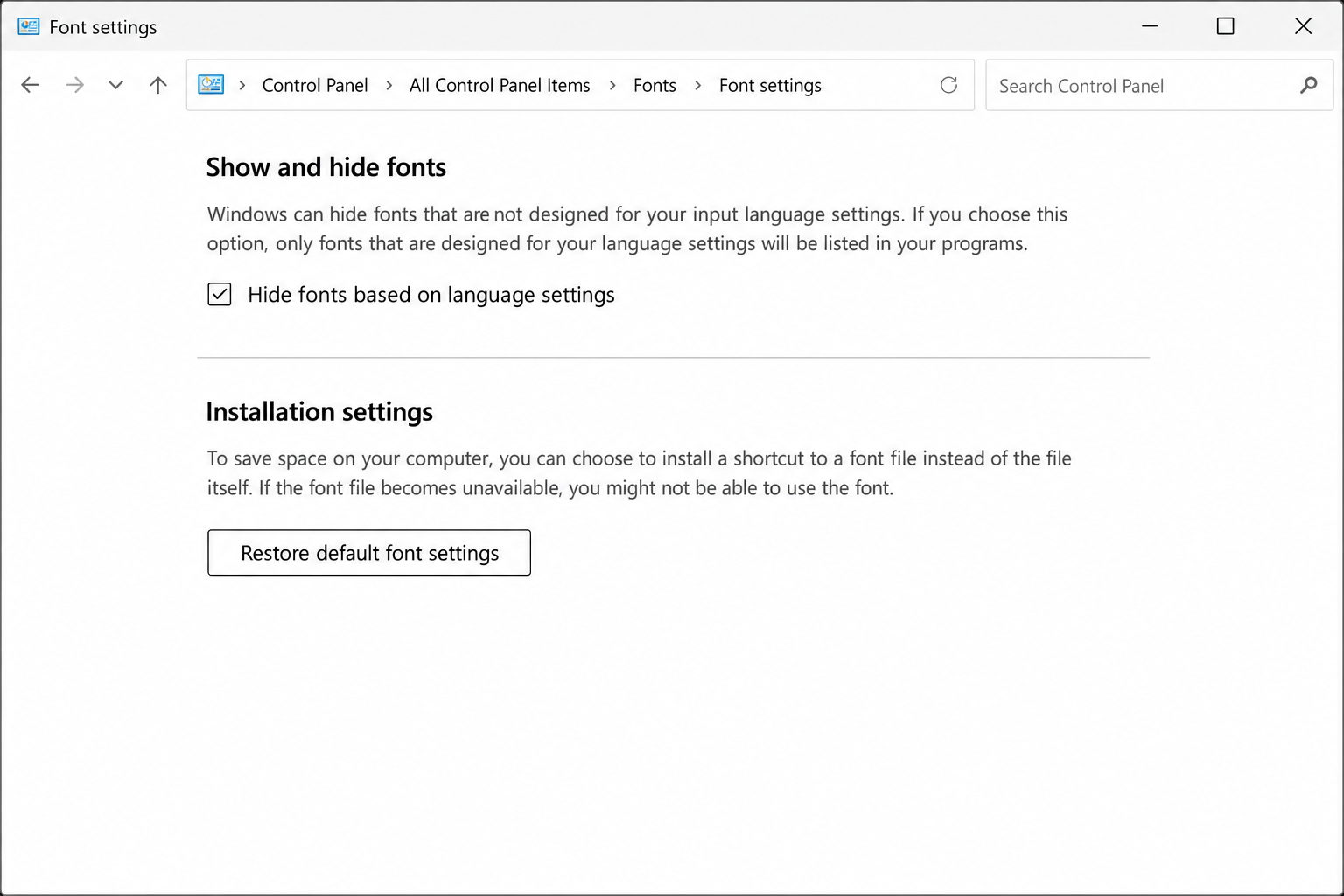Uncheck Hide fonts based on language settings
This screenshot has height=896, width=1344.
tap(220, 295)
